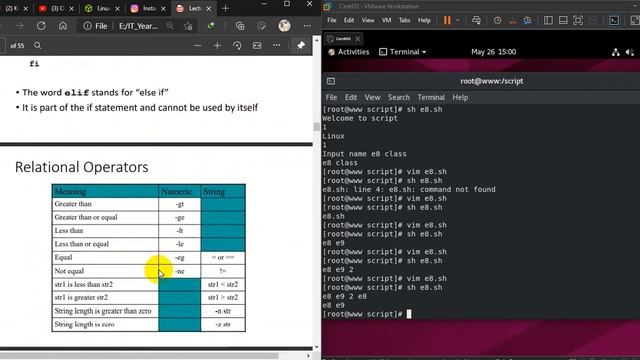Screen dimensions: 640x360
Task: Open terminal File menu
Action: [331, 97]
